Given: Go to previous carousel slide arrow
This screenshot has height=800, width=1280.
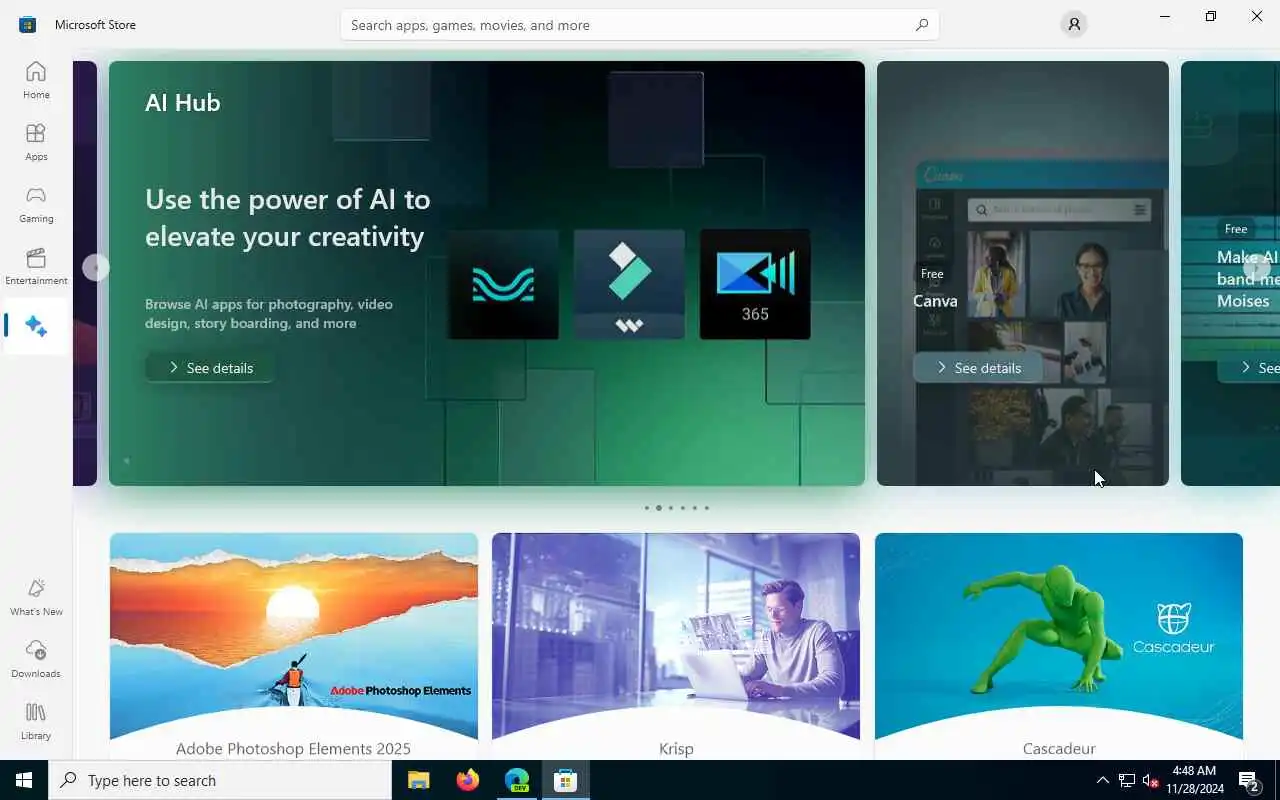Looking at the screenshot, I should [96, 267].
